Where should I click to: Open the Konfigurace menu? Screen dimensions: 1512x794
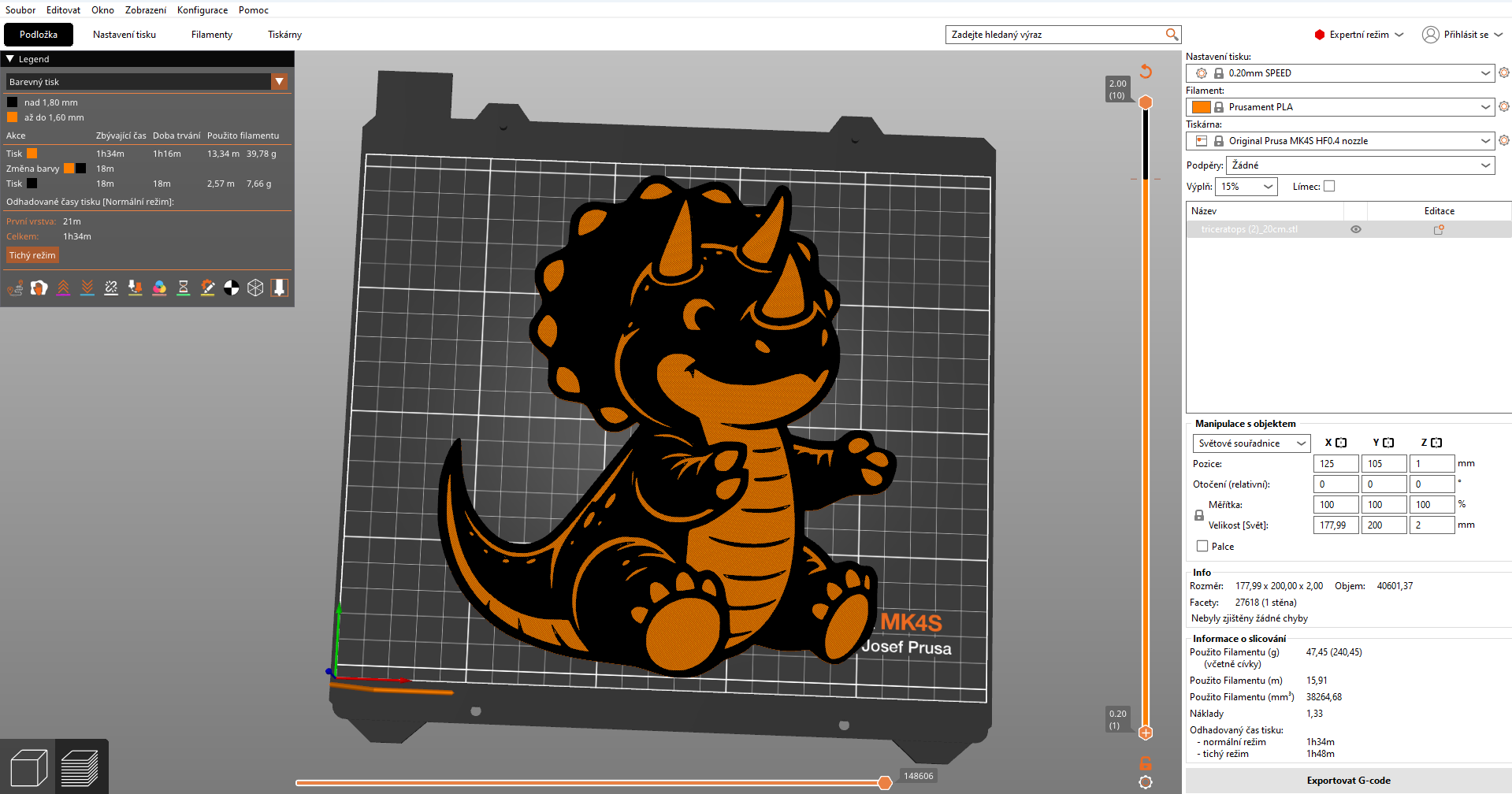coord(202,10)
